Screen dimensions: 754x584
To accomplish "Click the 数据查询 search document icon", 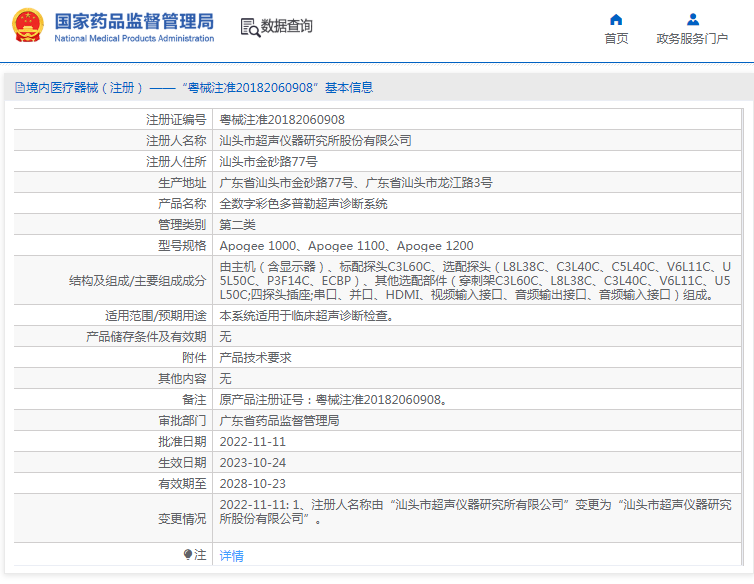I will 250,27.
